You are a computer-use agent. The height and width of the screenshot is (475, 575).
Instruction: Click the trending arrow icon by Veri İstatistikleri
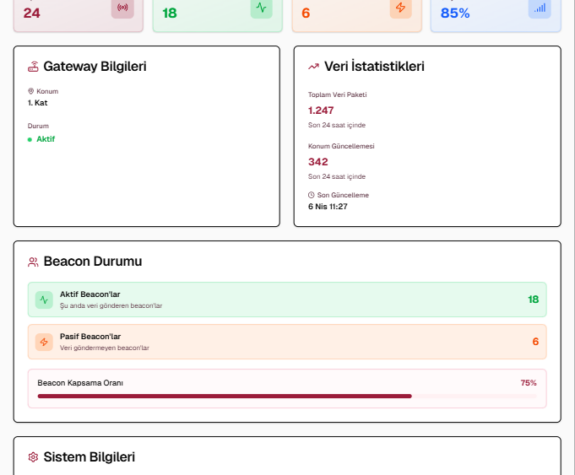314,66
